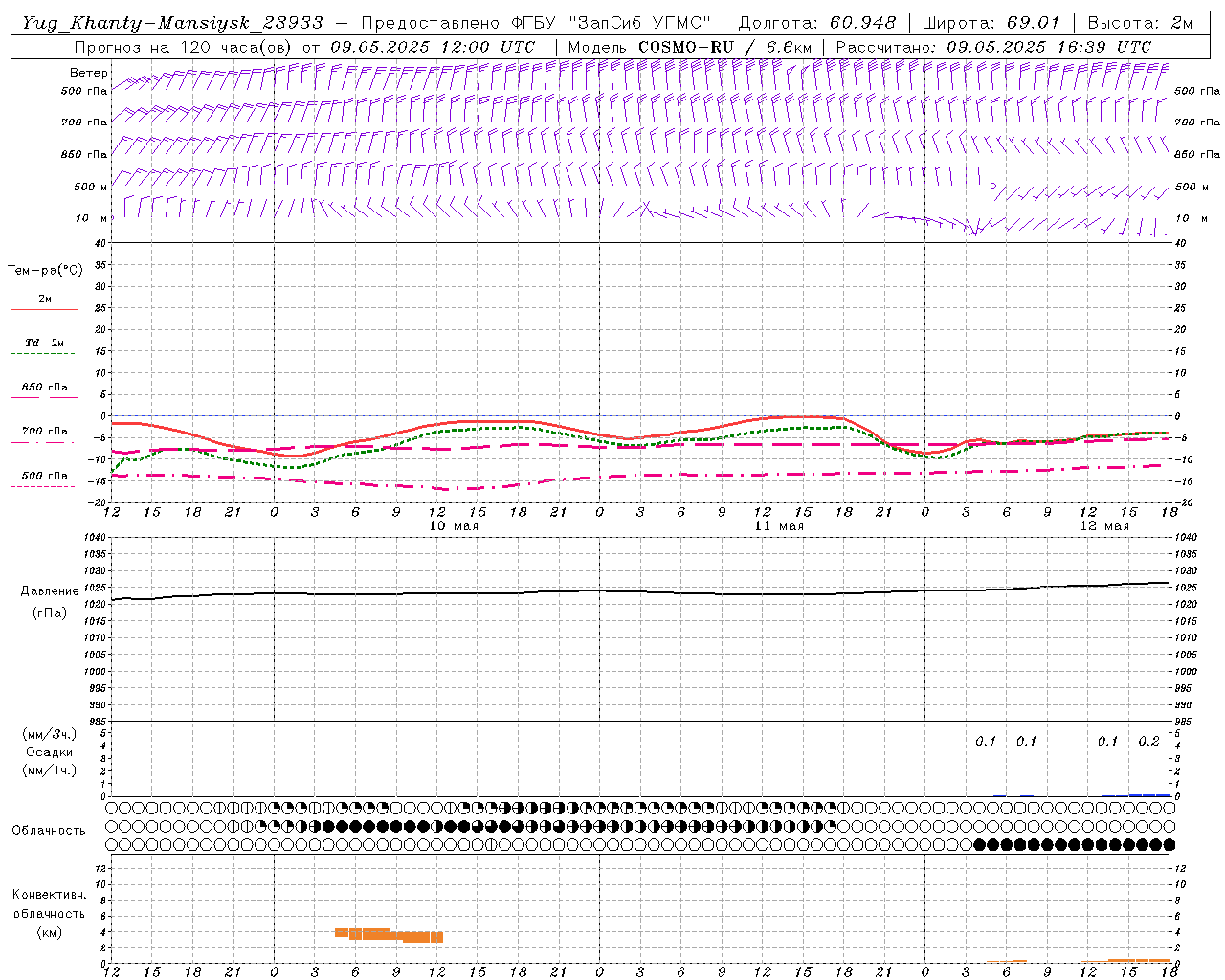This screenshot has height=980, width=1225.
Task: Click the 12 мая date label
Action: pyautogui.click(x=1104, y=526)
